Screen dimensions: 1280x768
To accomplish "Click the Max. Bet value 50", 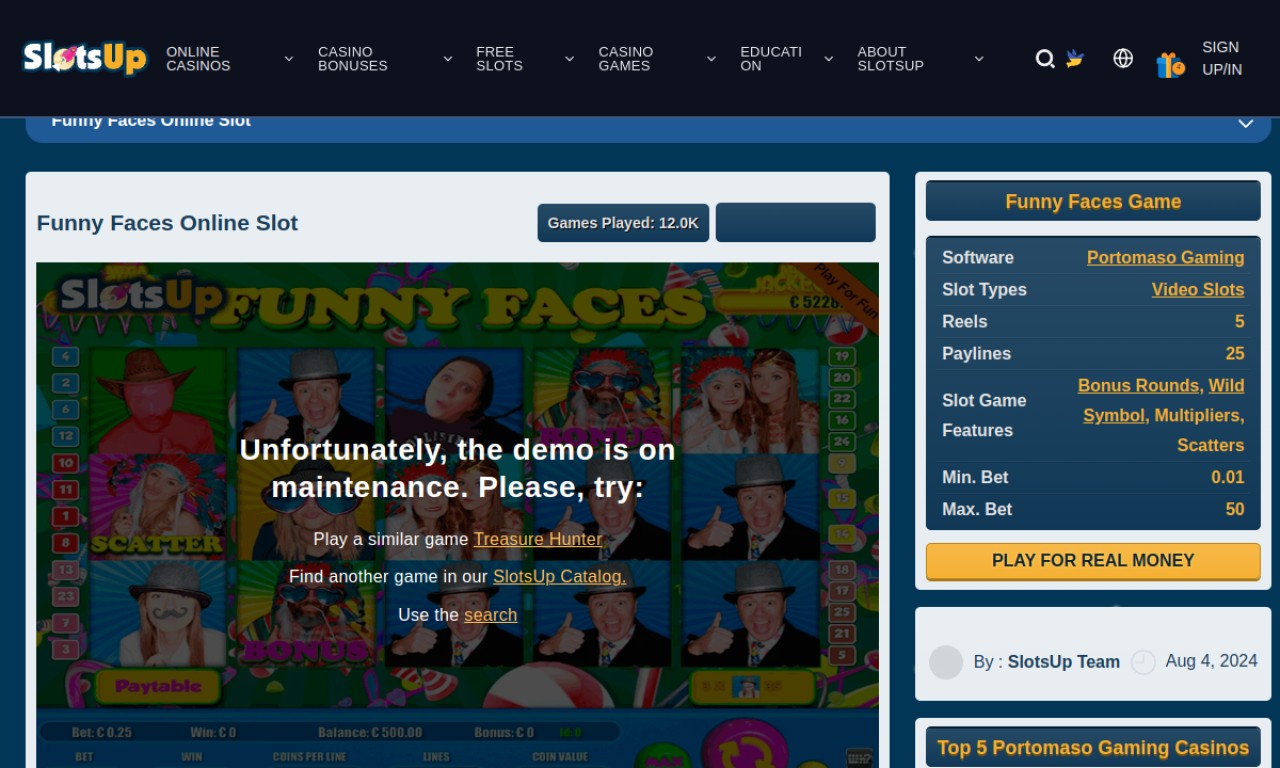I will (1235, 510).
